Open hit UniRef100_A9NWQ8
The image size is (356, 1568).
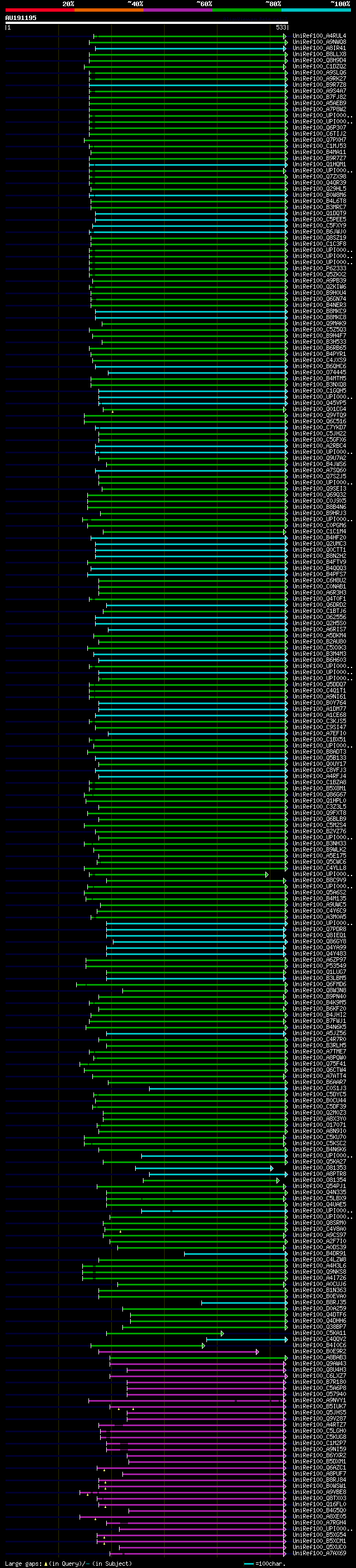319,42
